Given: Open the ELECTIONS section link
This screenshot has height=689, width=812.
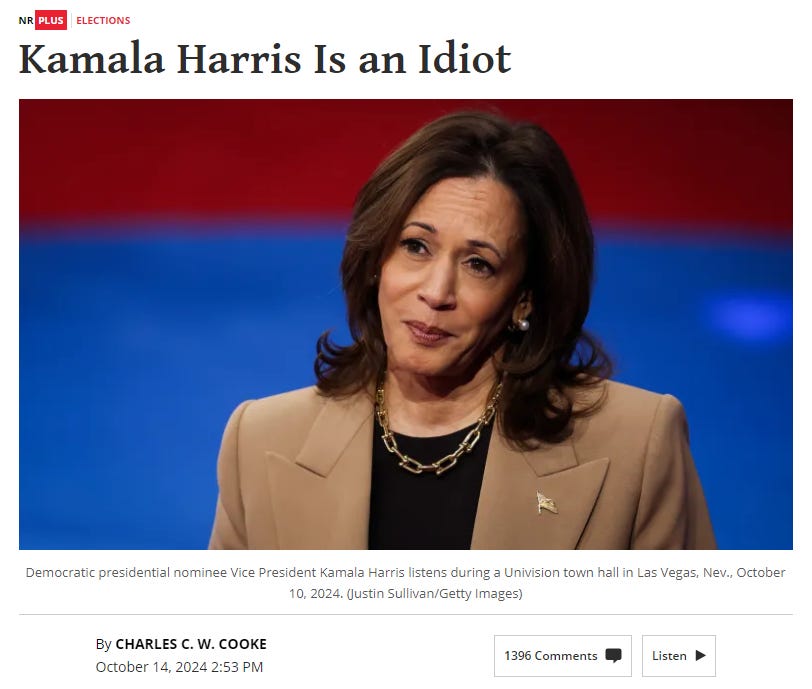Looking at the screenshot, I should pos(103,20).
